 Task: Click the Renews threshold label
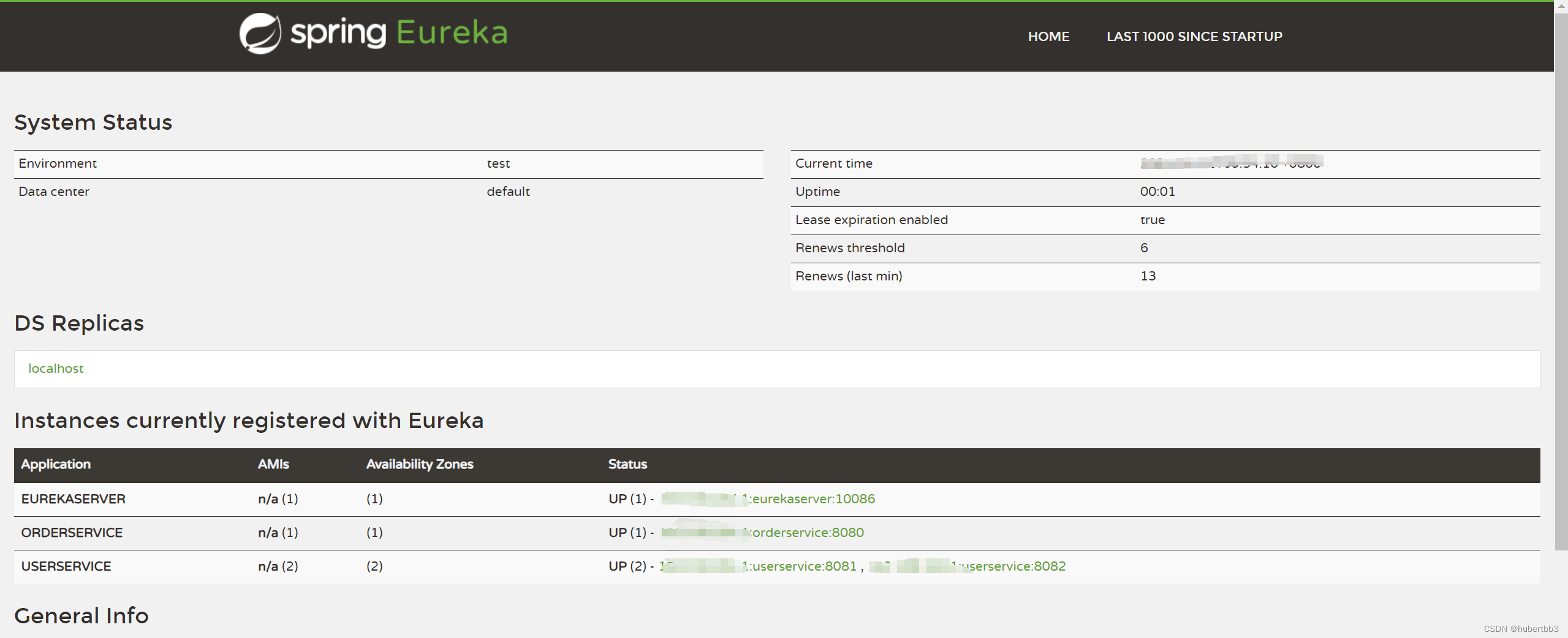click(x=850, y=248)
